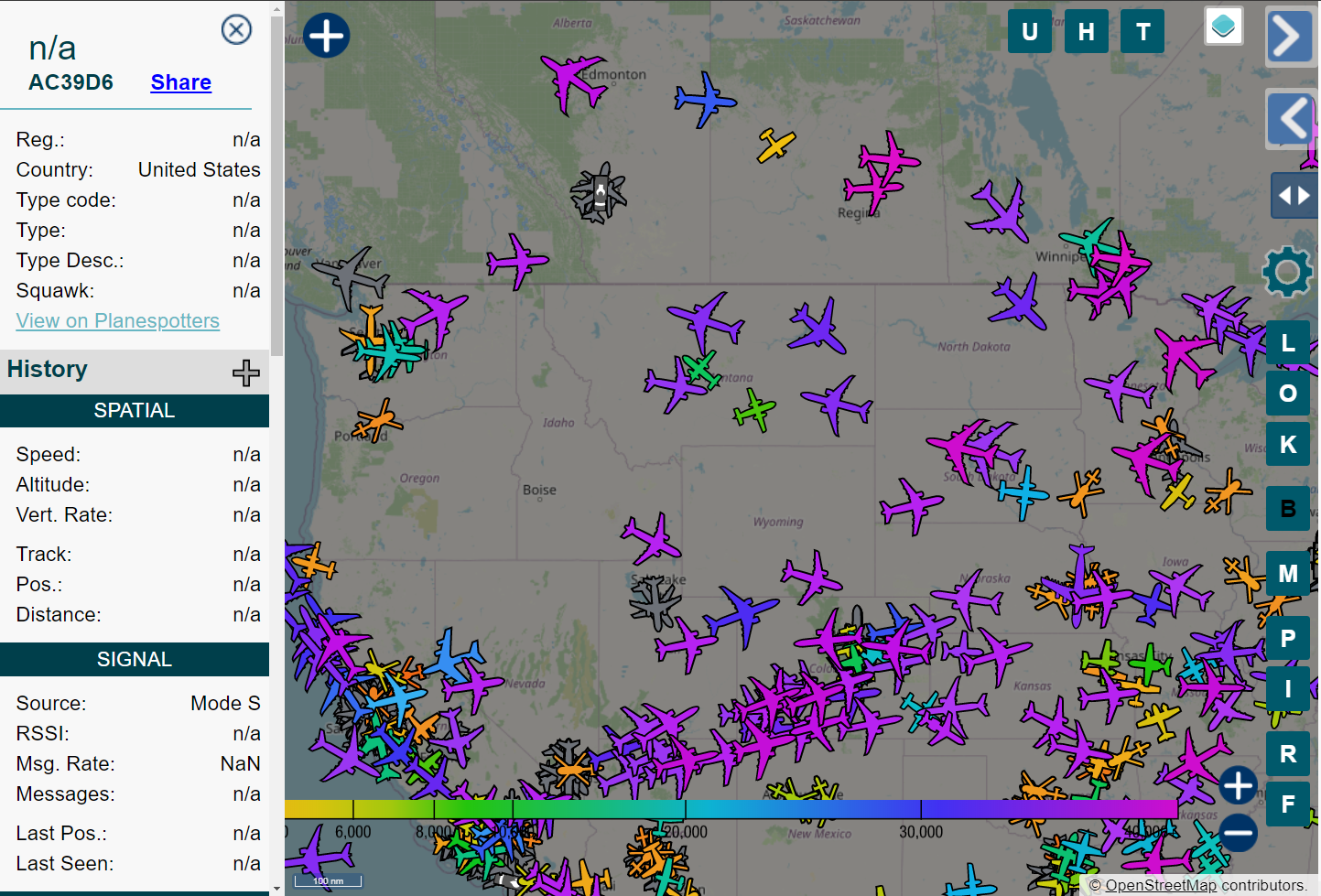Toggle the K map button
Image resolution: width=1321 pixels, height=896 pixels.
(1288, 445)
